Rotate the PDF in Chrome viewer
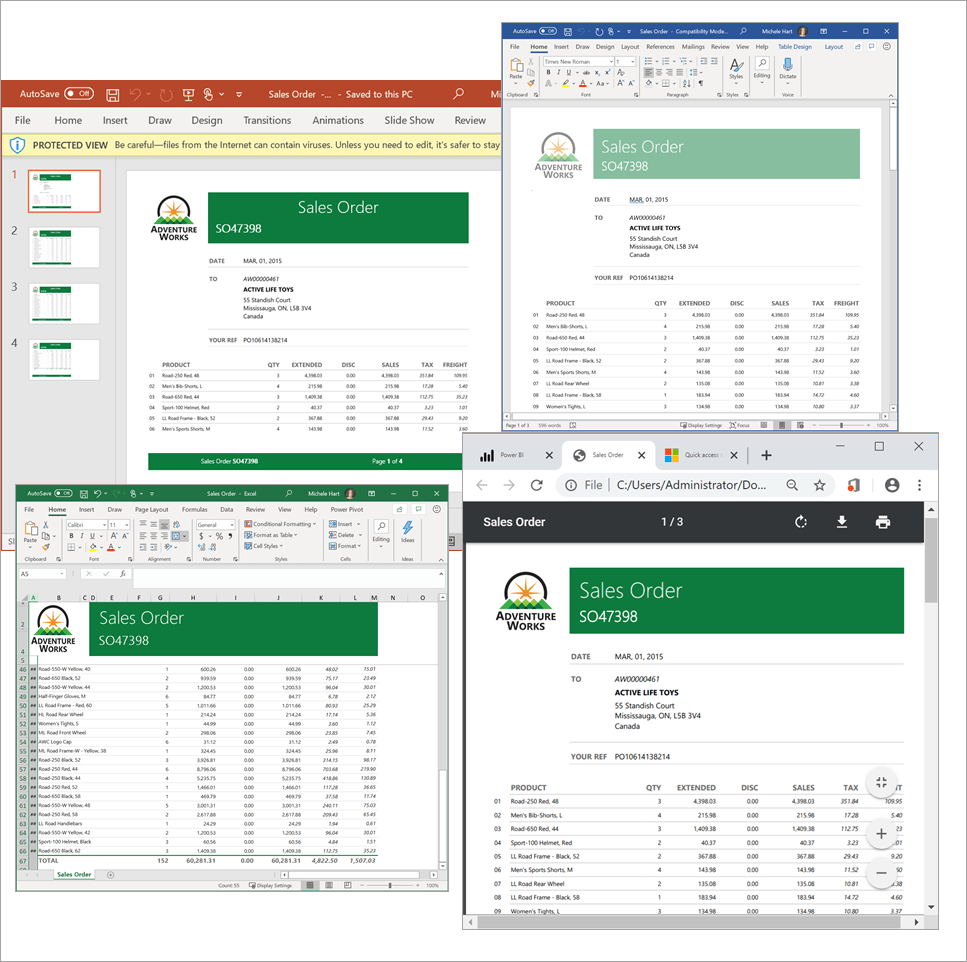967x962 pixels. click(800, 522)
